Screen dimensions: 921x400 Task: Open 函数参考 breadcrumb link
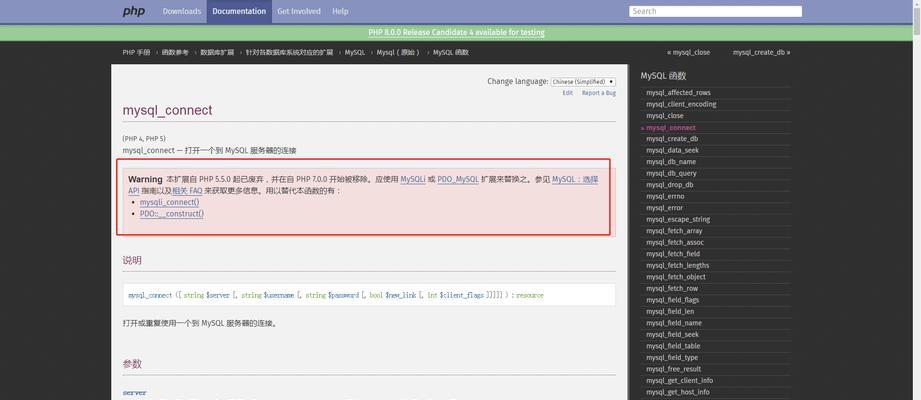(175, 52)
